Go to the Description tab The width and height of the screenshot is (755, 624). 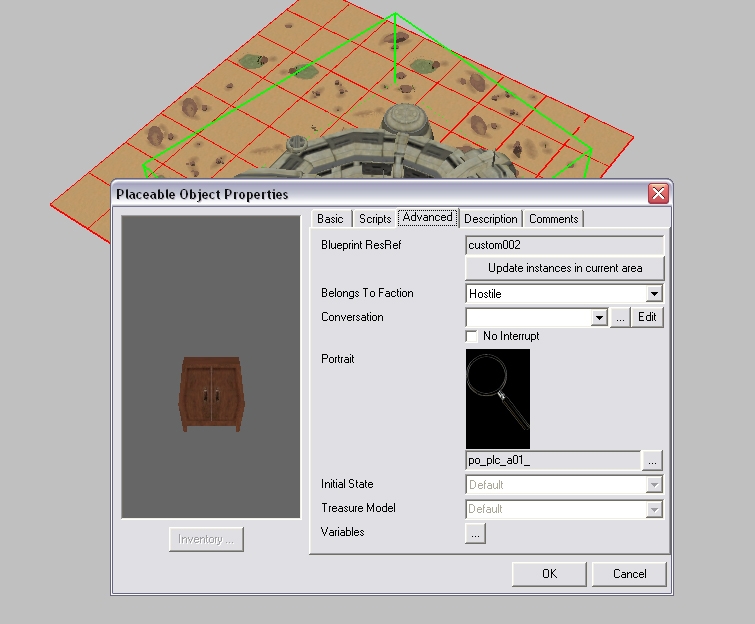[491, 219]
